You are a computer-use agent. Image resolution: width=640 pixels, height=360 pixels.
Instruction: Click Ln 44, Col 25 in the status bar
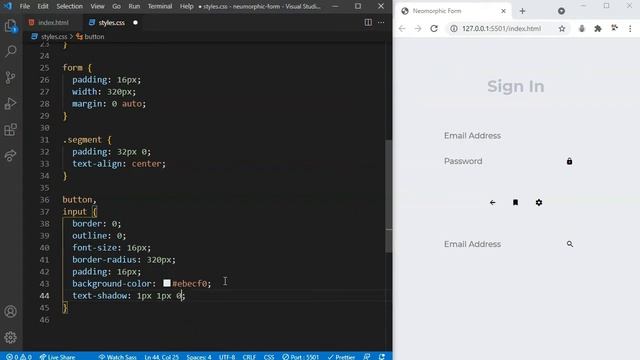[x=161, y=357]
